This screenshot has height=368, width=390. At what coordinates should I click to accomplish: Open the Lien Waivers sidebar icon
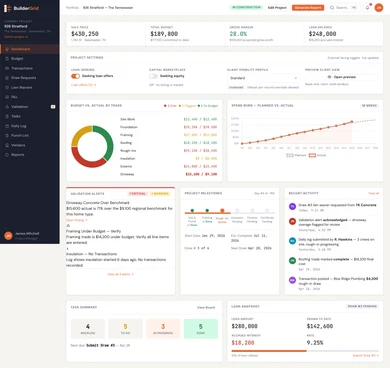(7, 88)
